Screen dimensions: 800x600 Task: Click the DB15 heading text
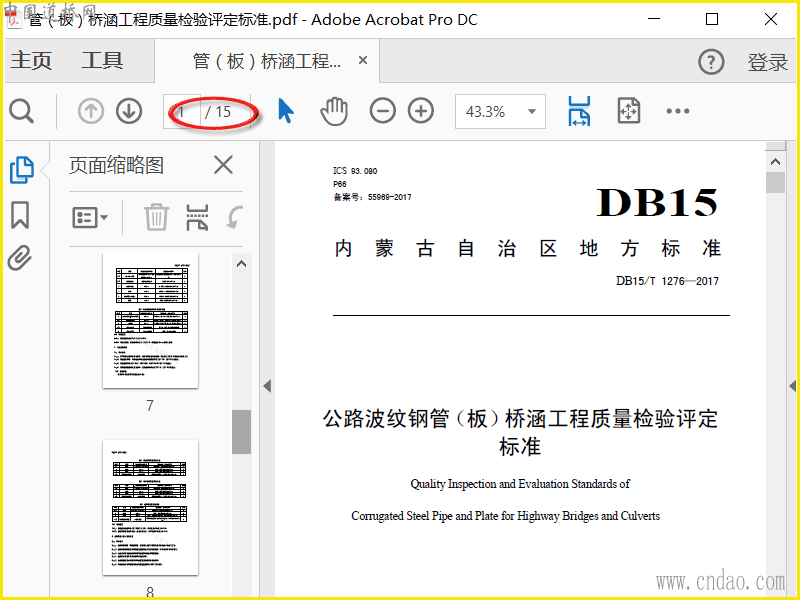pyautogui.click(x=657, y=202)
